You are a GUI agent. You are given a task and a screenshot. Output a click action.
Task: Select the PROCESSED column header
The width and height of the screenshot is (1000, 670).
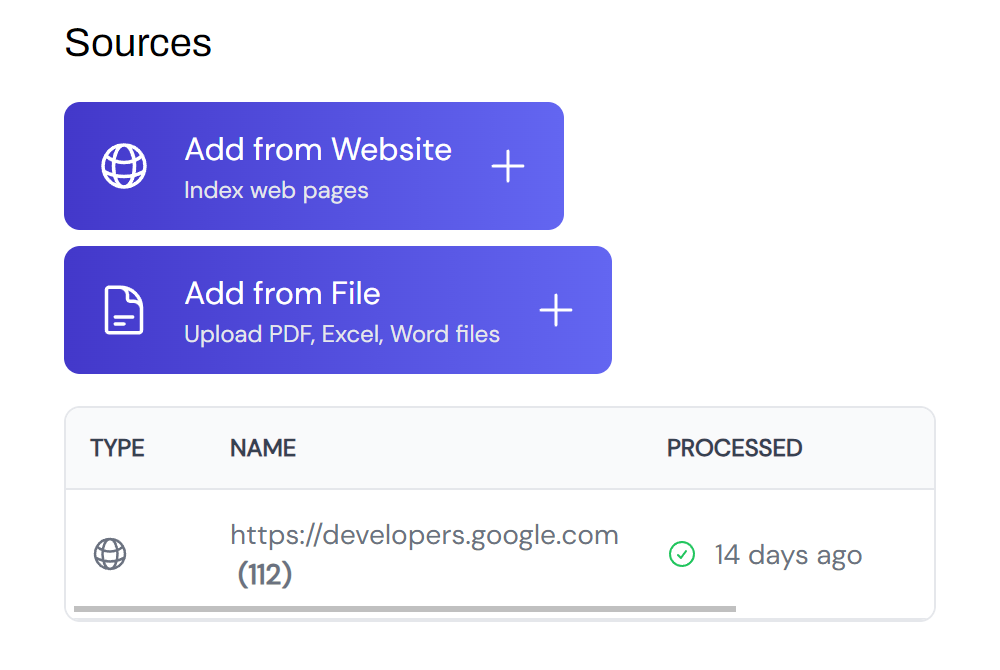pos(734,448)
